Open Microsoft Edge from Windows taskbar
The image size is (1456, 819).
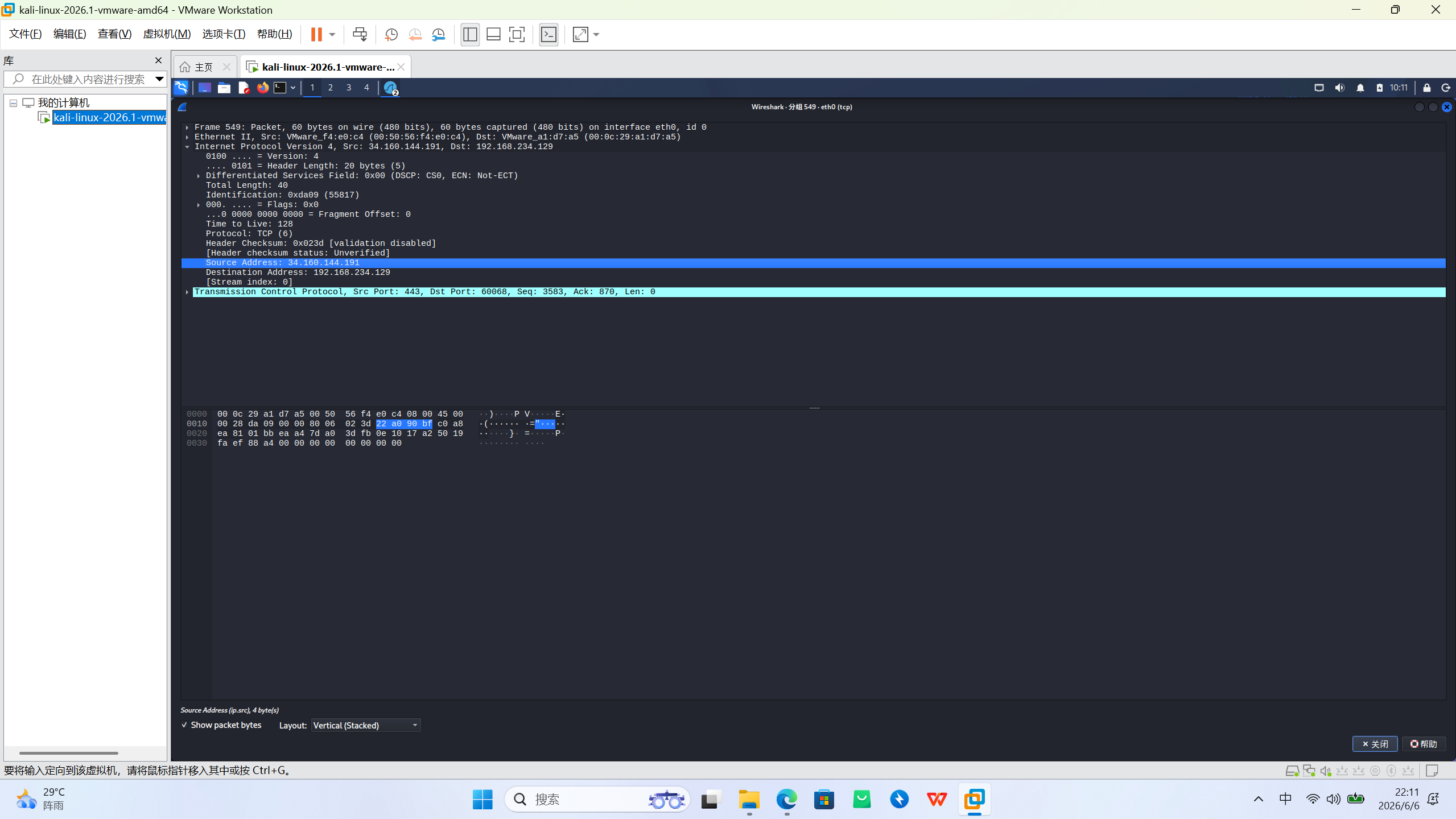click(786, 800)
